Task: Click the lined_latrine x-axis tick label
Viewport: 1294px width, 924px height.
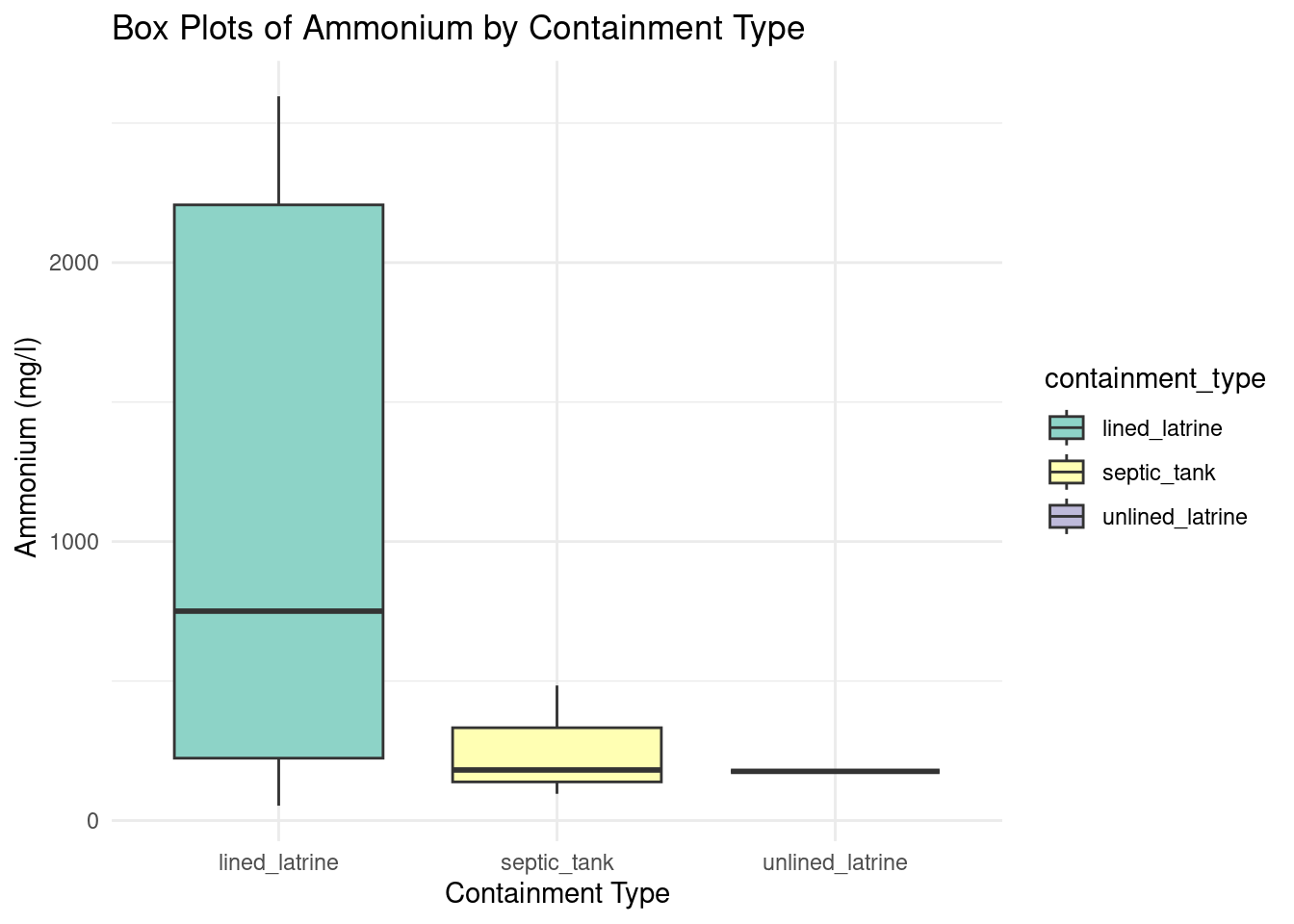Action: point(278,862)
